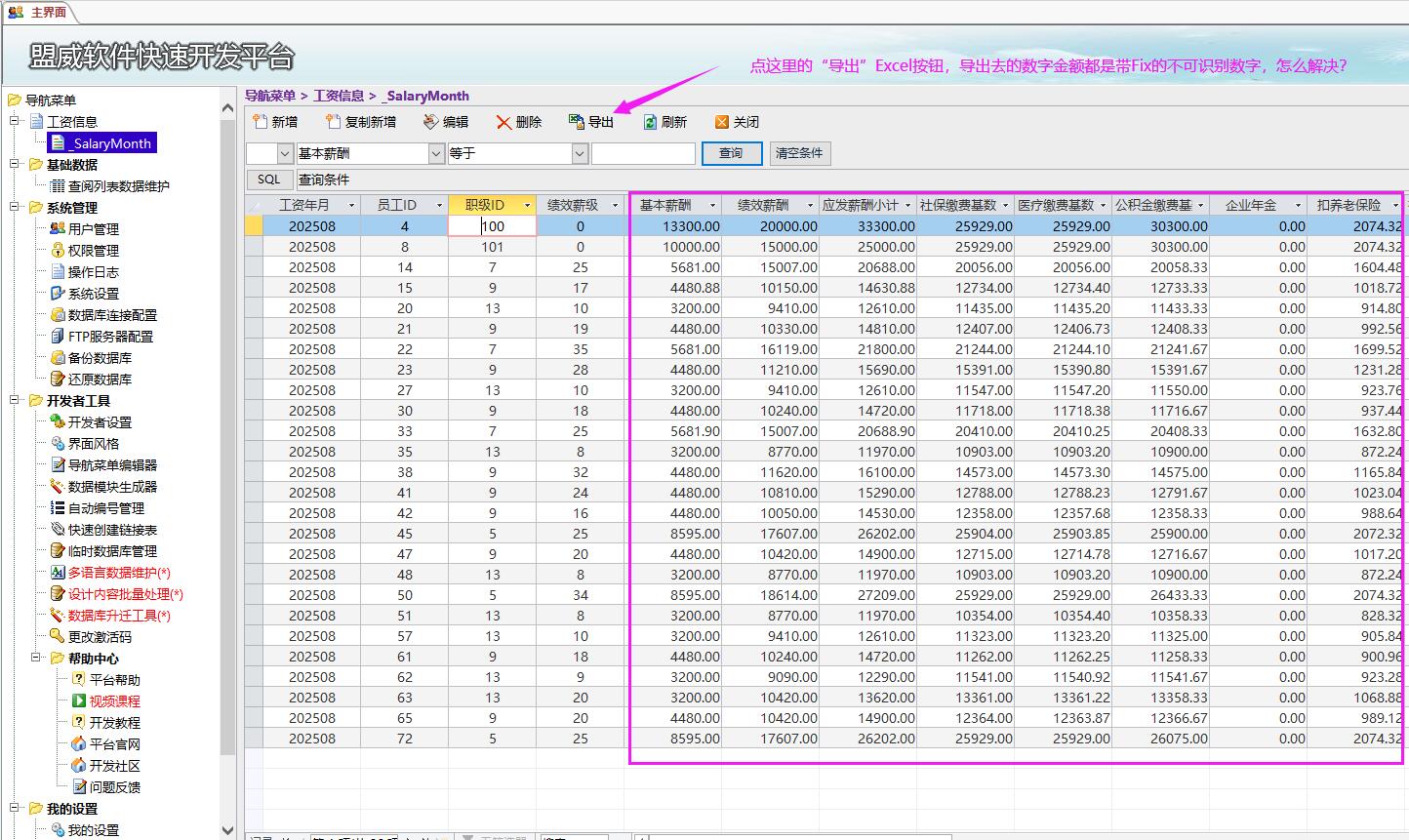Open 还原数据库 tree item
The width and height of the screenshot is (1409, 840).
(100, 380)
